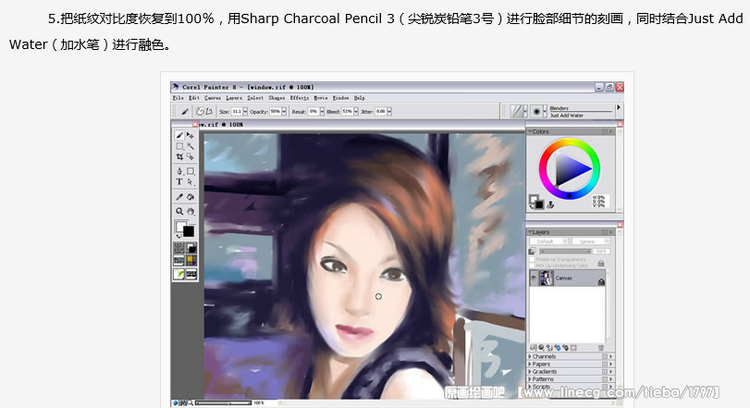The image size is (750, 408).
Task: Select the Text tool
Action: click(179, 182)
